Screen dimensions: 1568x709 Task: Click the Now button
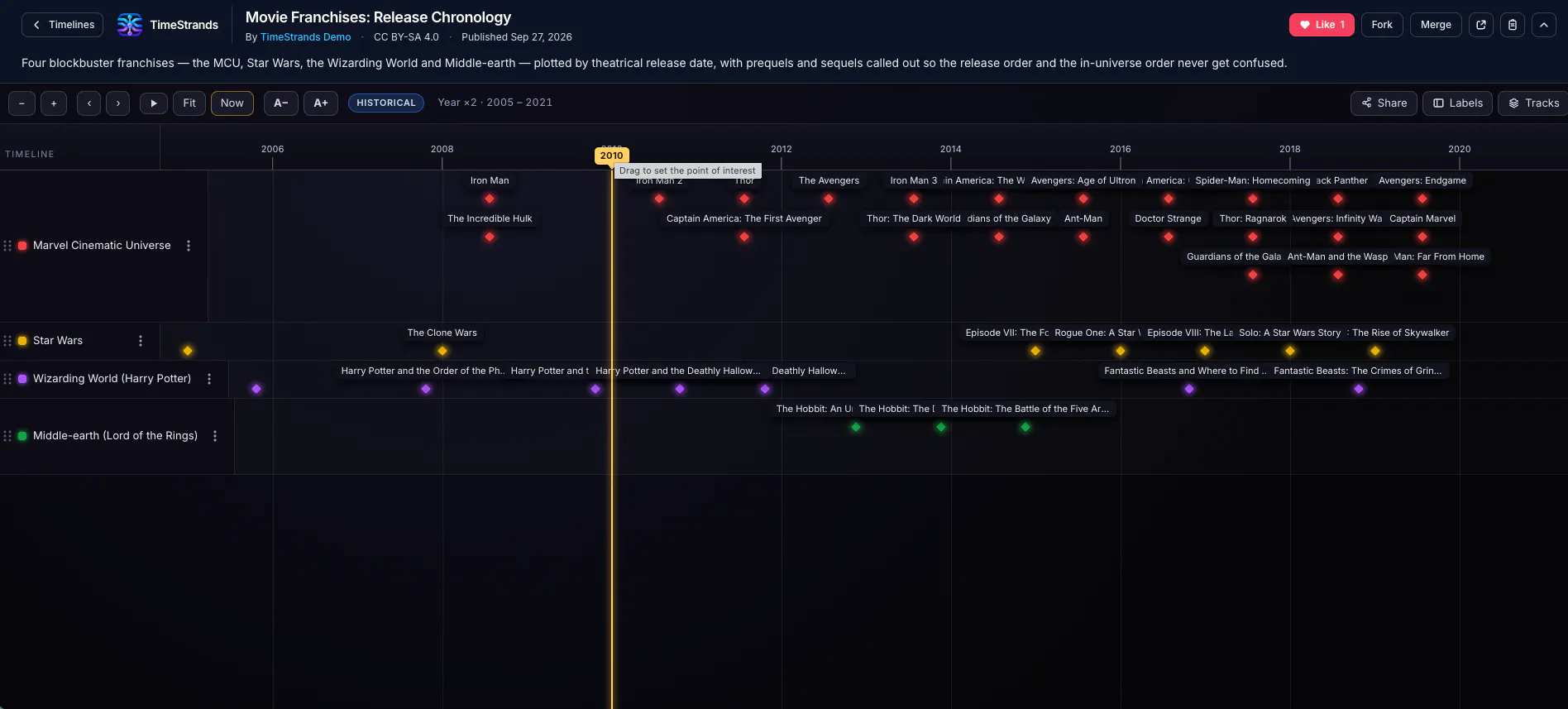click(232, 103)
